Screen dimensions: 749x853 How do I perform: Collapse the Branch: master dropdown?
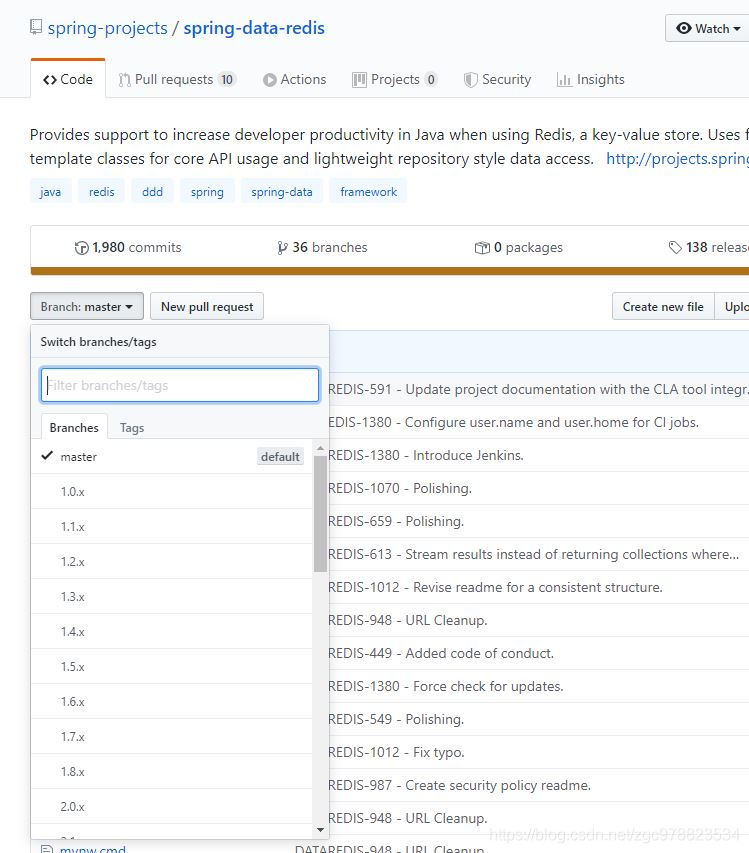pos(87,307)
